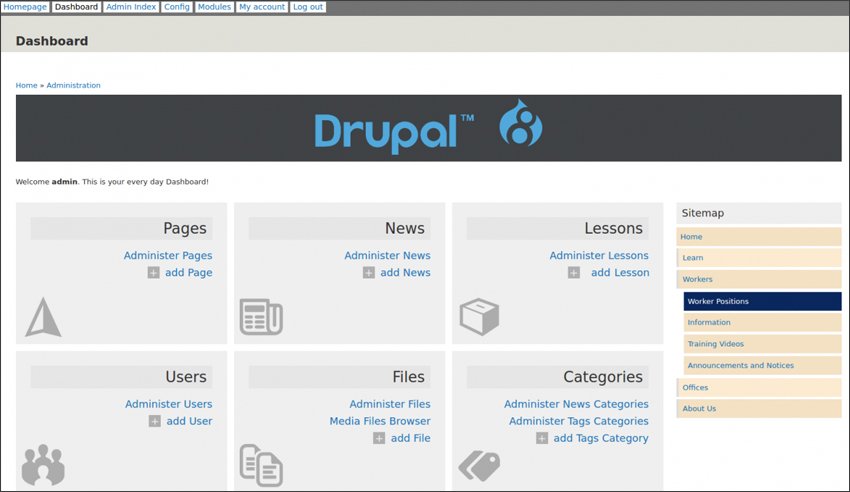
Task: Click the add Lesson link
Action: (x=620, y=273)
